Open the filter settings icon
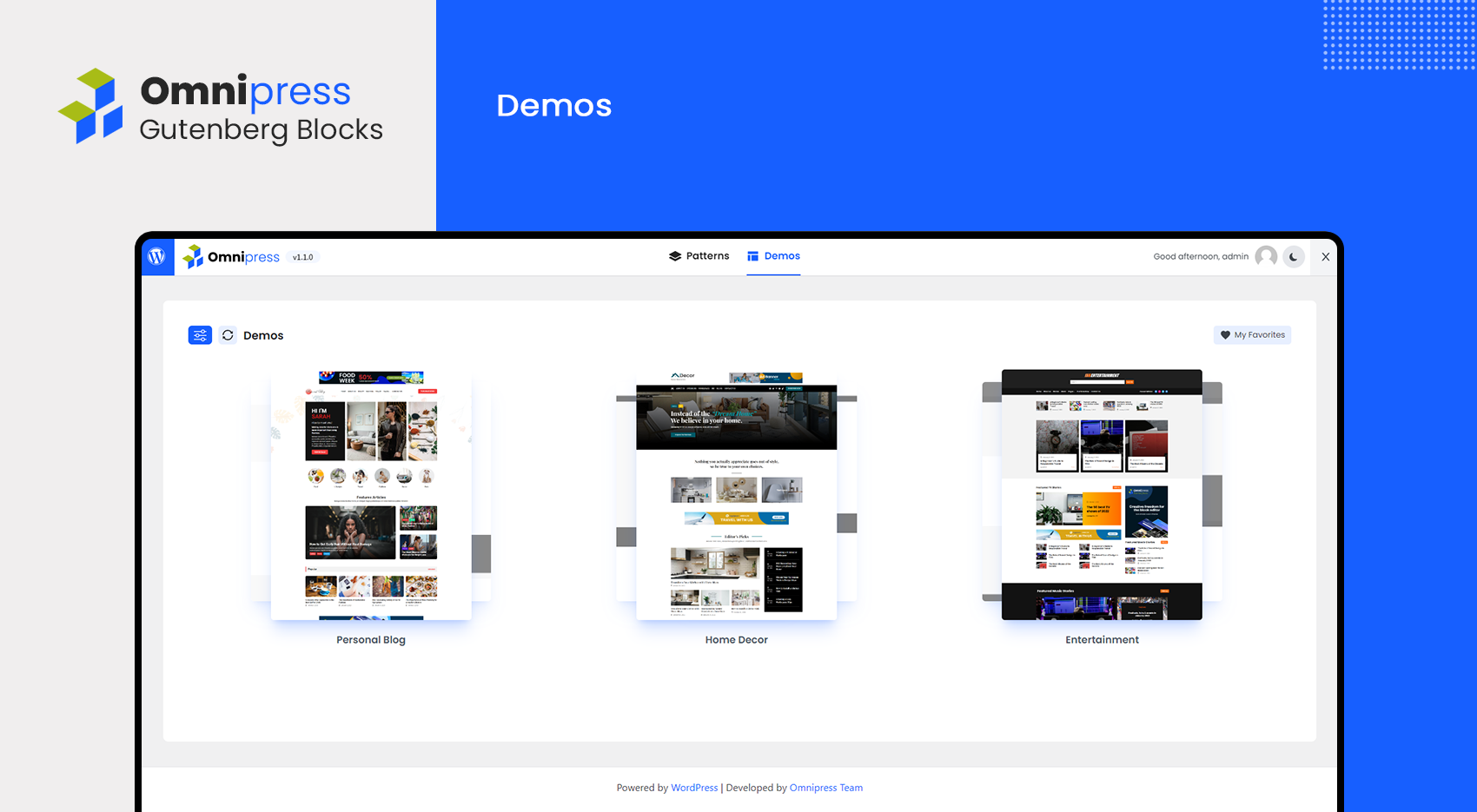Viewport: 1477px width, 812px height. 200,335
